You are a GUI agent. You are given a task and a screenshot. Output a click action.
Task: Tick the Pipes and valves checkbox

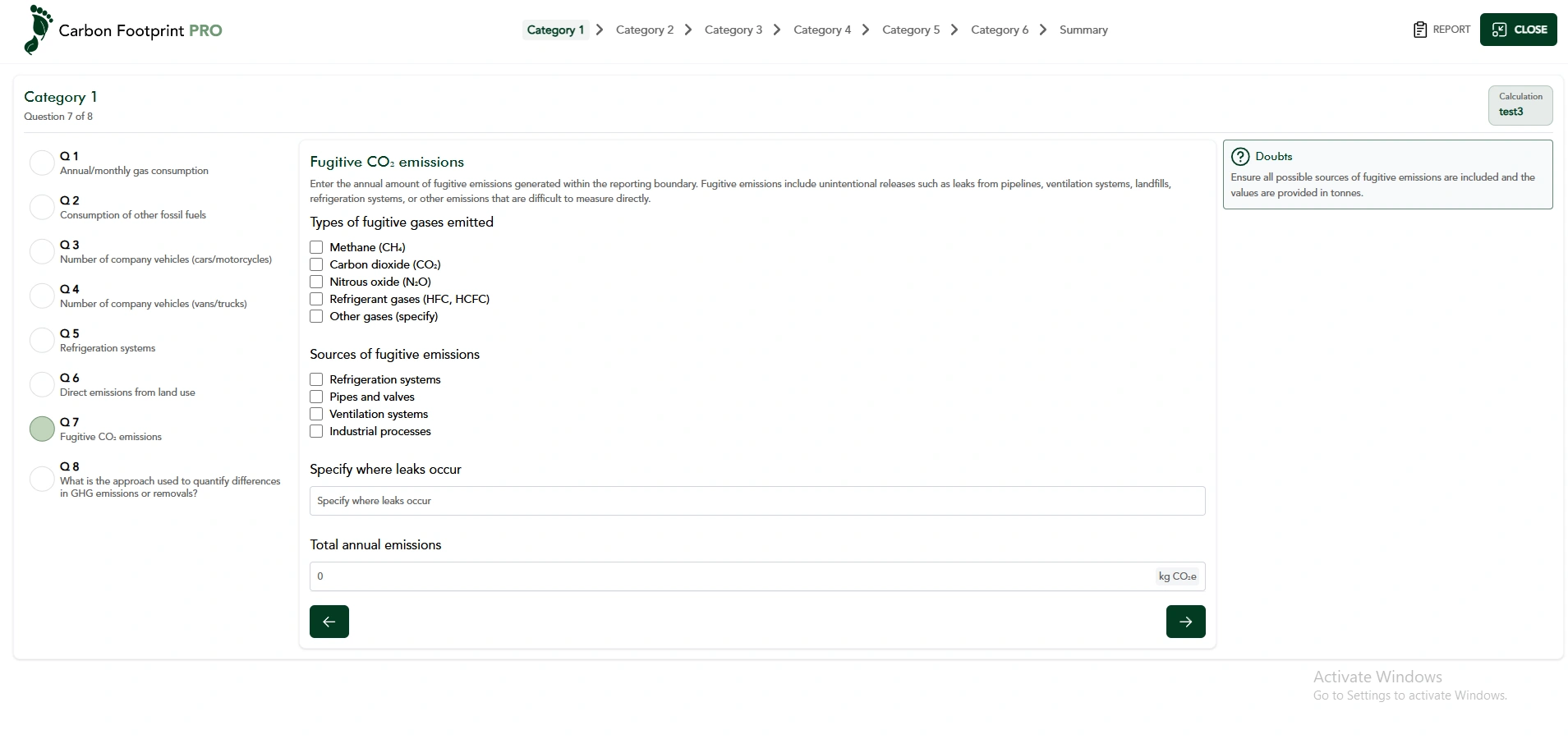pyautogui.click(x=316, y=397)
